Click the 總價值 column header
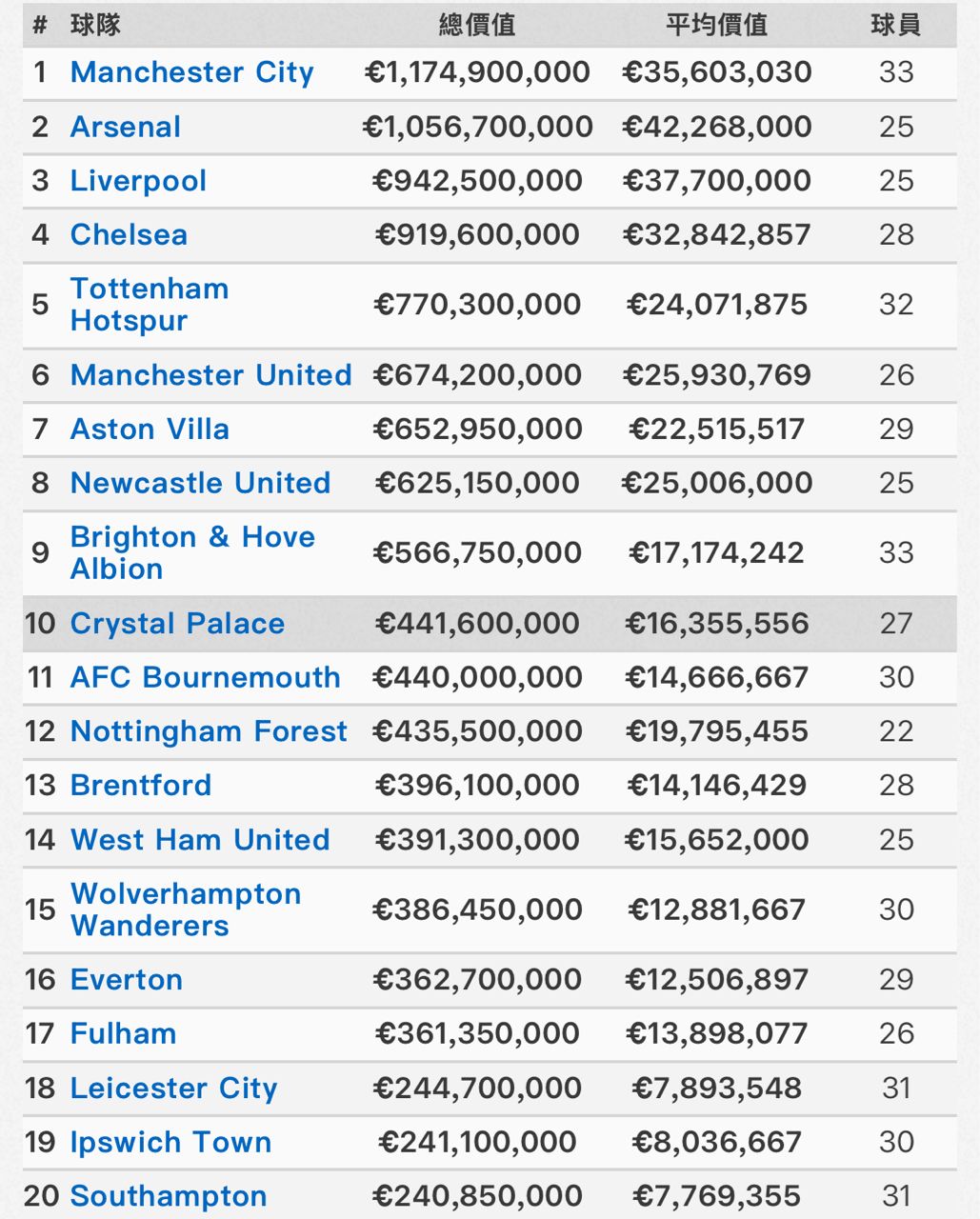Viewport: 980px width, 1219px height. [476, 25]
